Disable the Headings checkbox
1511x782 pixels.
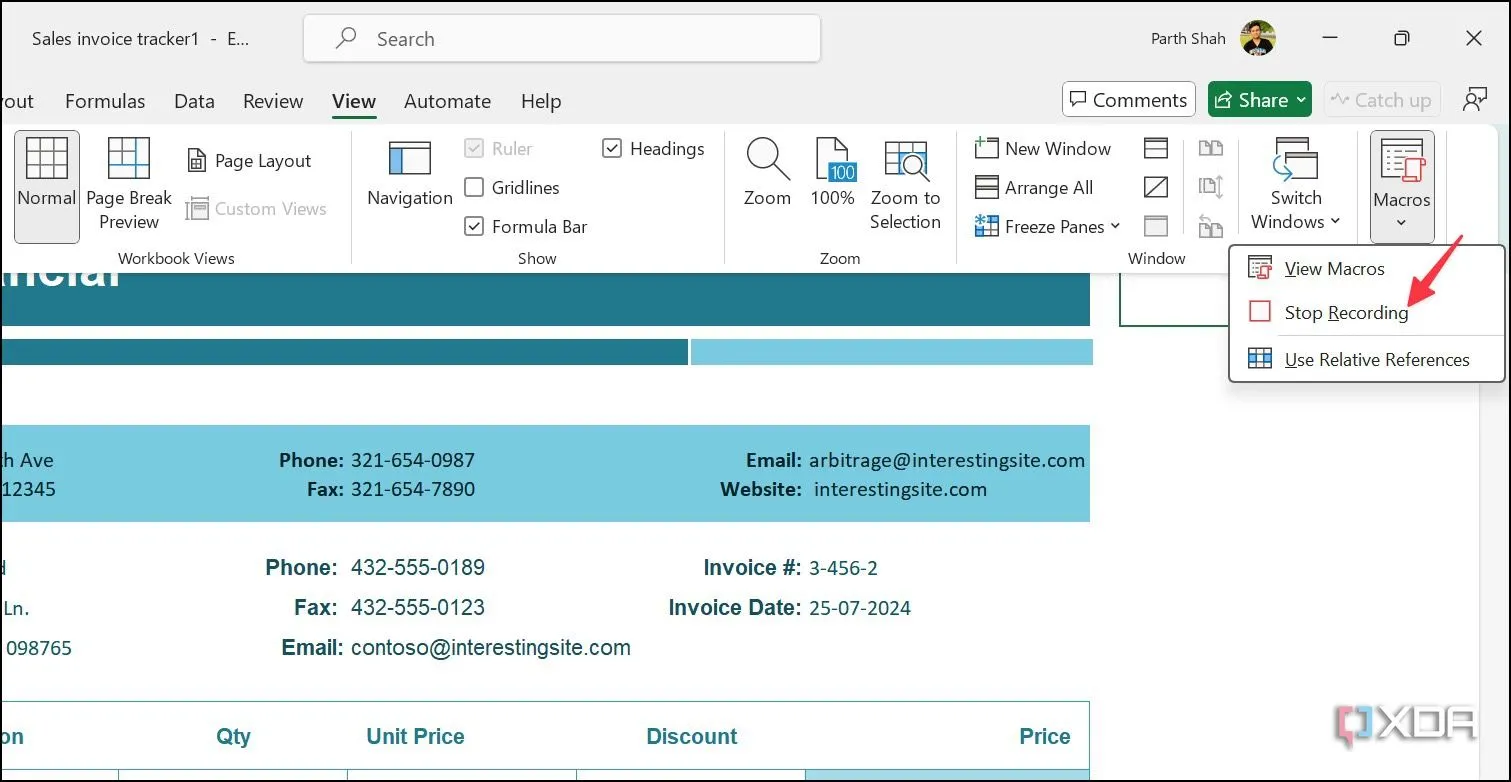point(613,149)
